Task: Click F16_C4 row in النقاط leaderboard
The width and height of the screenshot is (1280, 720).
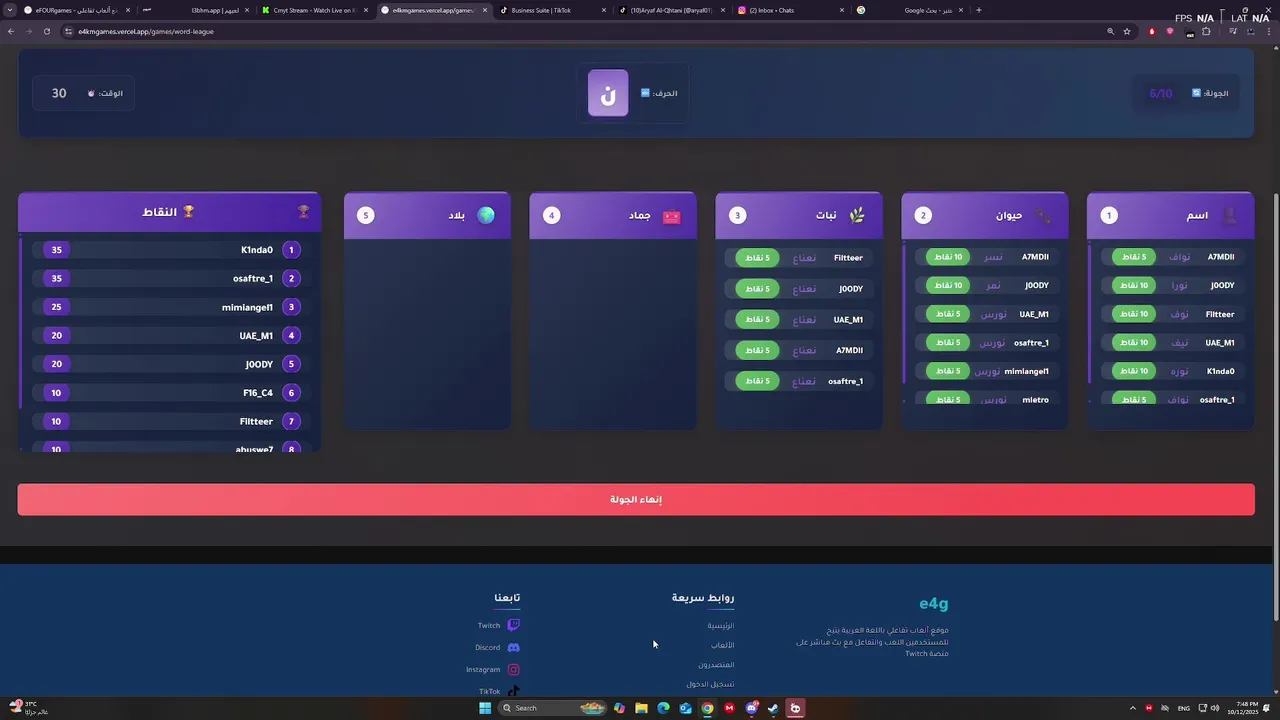Action: pyautogui.click(x=166, y=393)
